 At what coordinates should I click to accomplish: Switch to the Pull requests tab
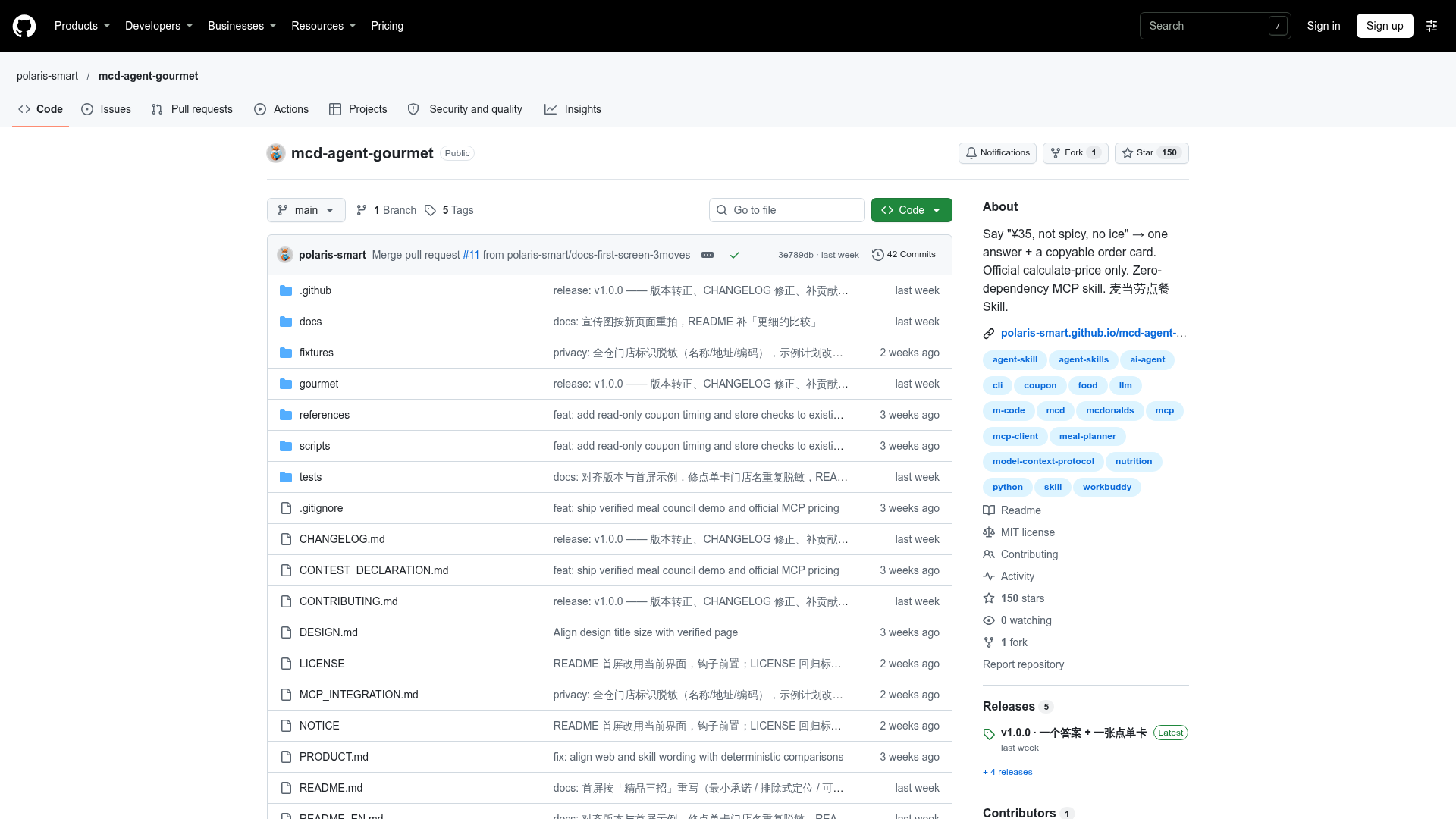click(192, 109)
